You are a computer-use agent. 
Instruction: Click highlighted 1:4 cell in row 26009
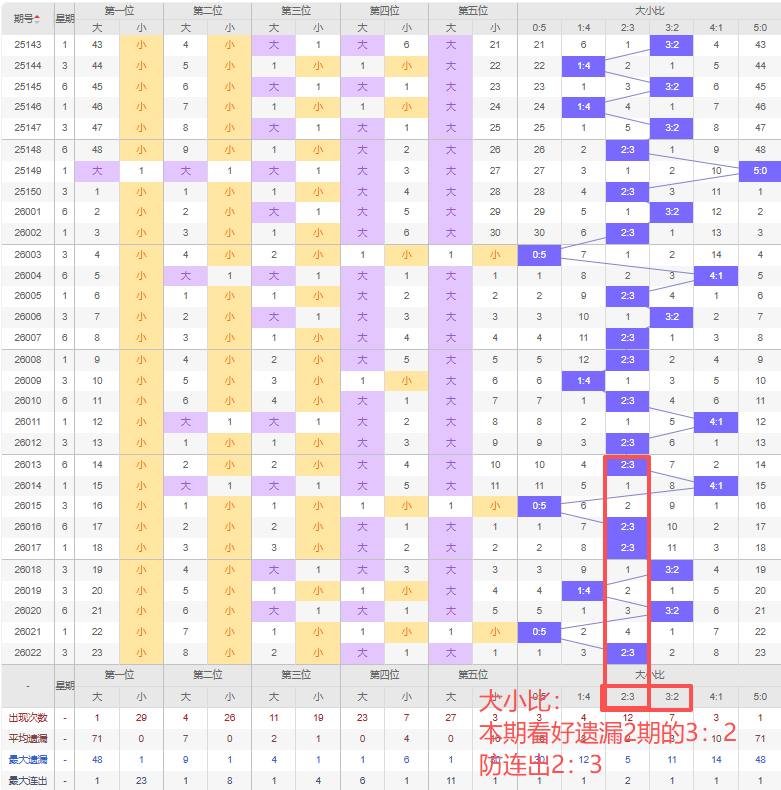tap(583, 381)
